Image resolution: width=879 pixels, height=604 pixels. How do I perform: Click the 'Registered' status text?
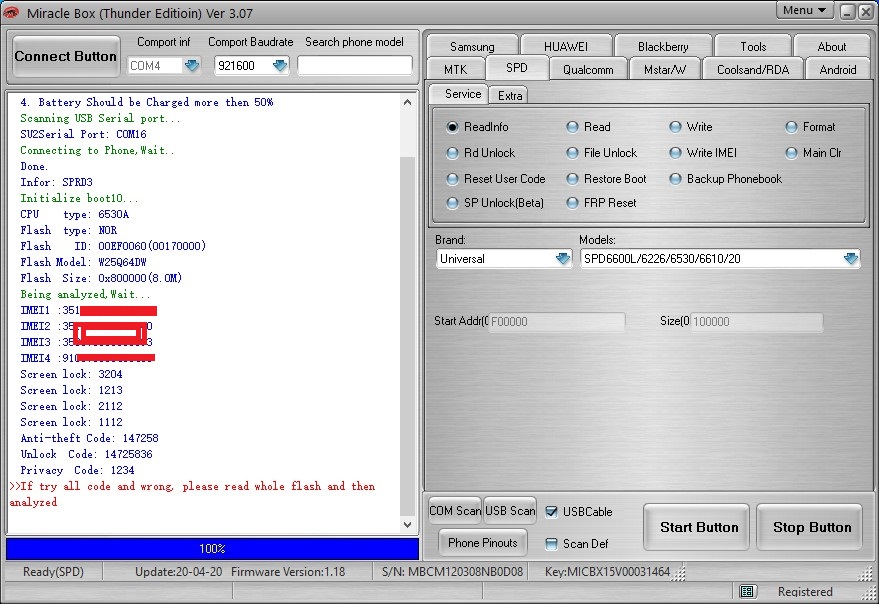coord(805,592)
